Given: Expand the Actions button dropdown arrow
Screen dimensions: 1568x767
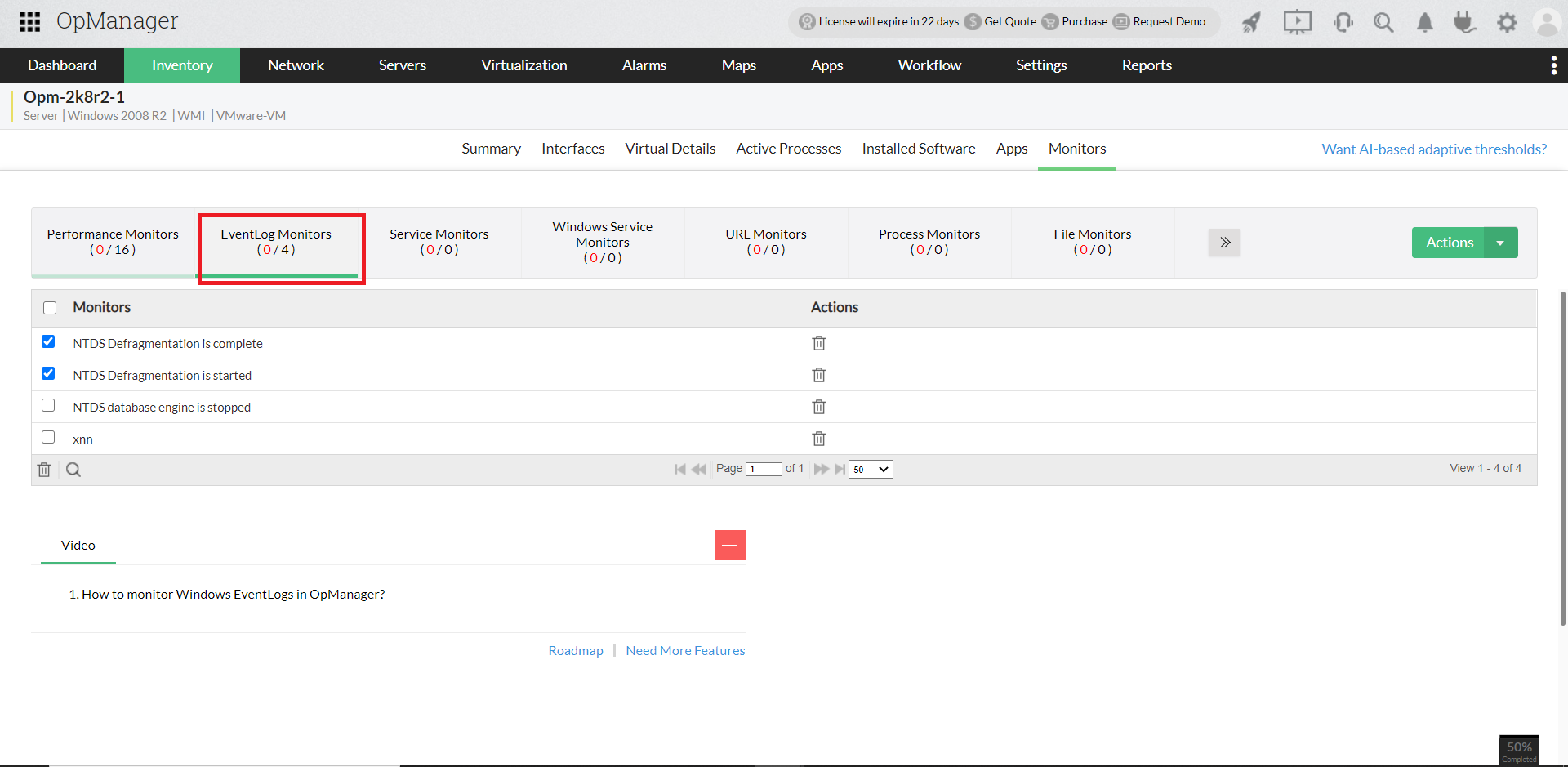Looking at the screenshot, I should tap(1500, 243).
